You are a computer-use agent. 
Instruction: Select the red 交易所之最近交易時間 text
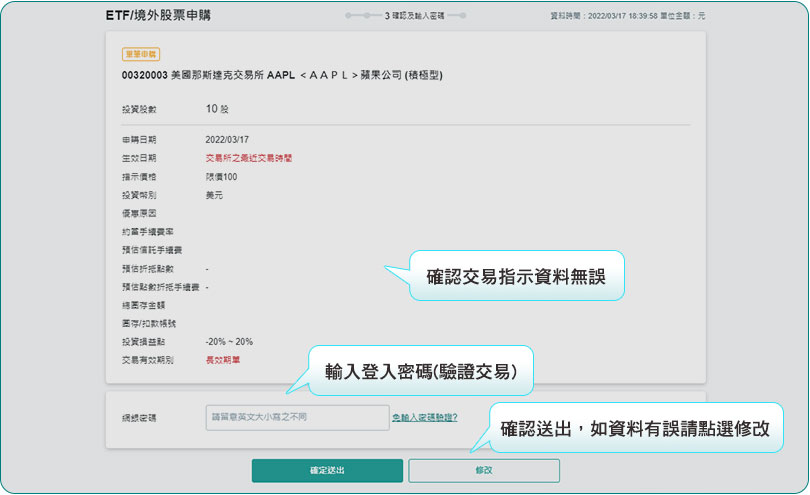tap(248, 158)
